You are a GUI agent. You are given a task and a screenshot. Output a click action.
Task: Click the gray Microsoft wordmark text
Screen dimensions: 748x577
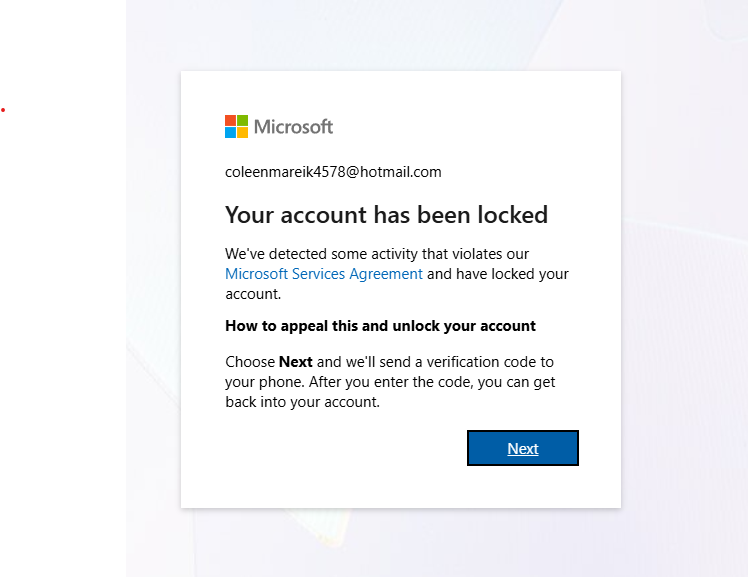tap(293, 127)
